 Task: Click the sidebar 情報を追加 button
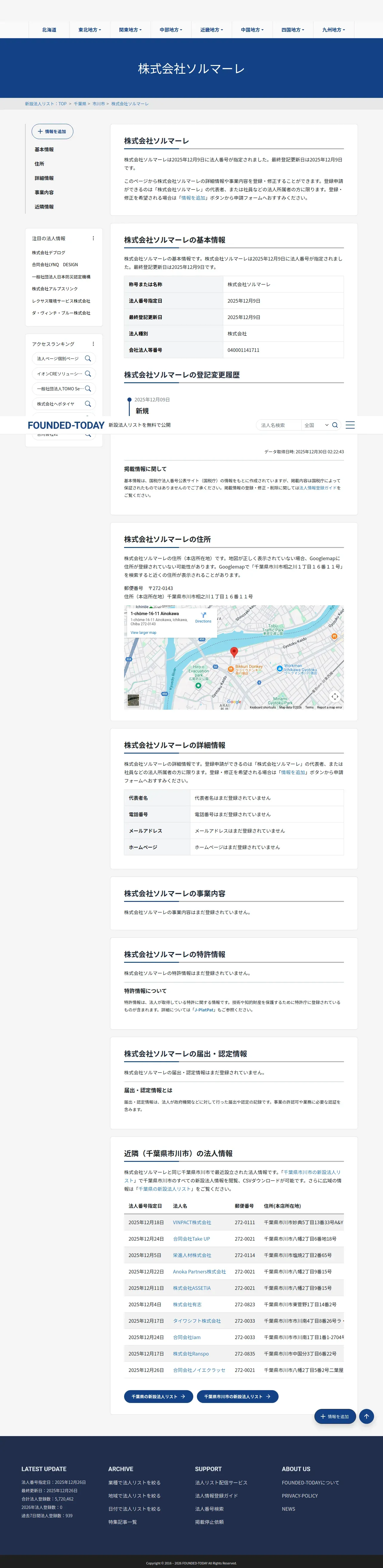[x=52, y=132]
